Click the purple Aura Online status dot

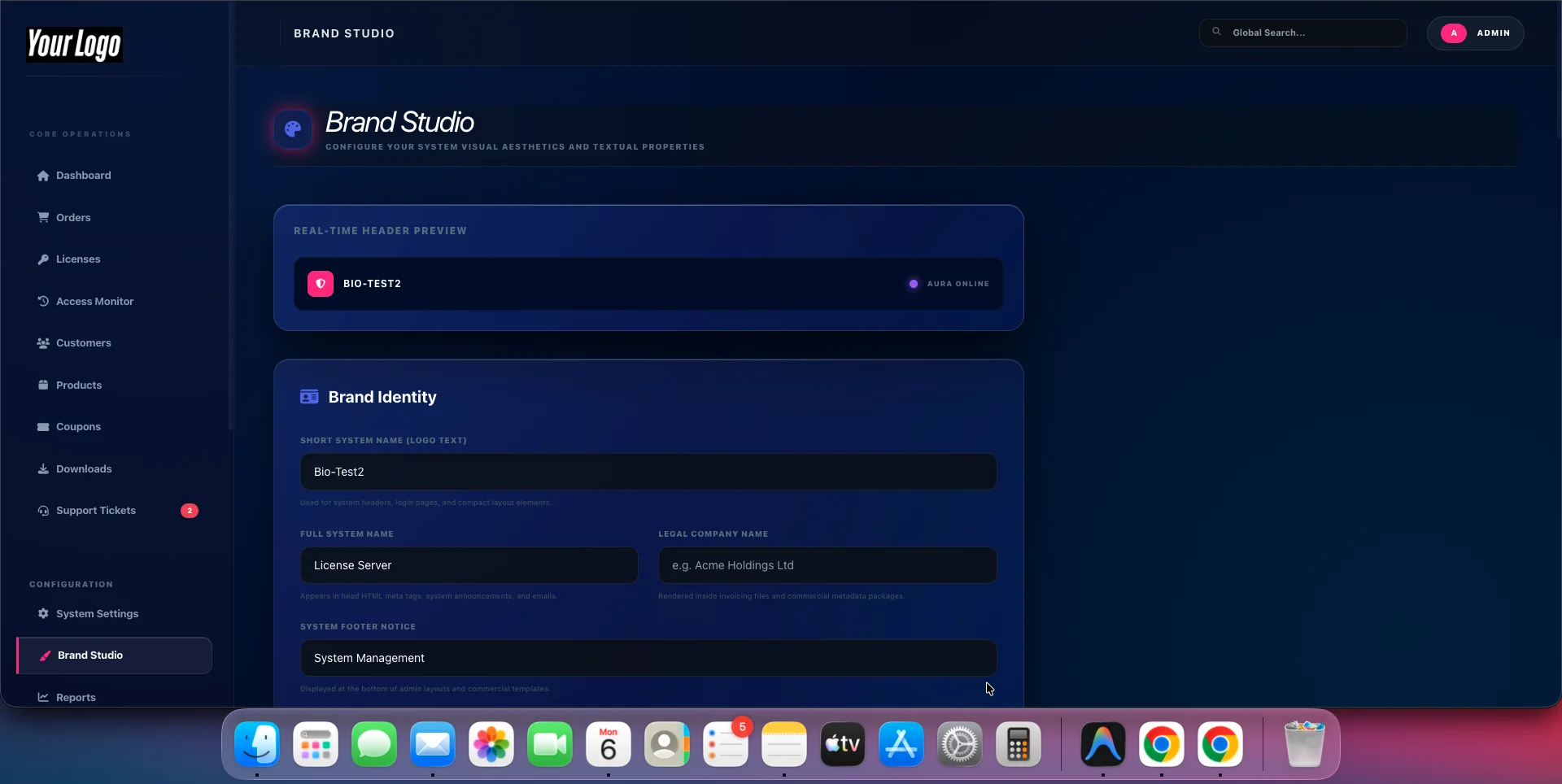point(914,284)
